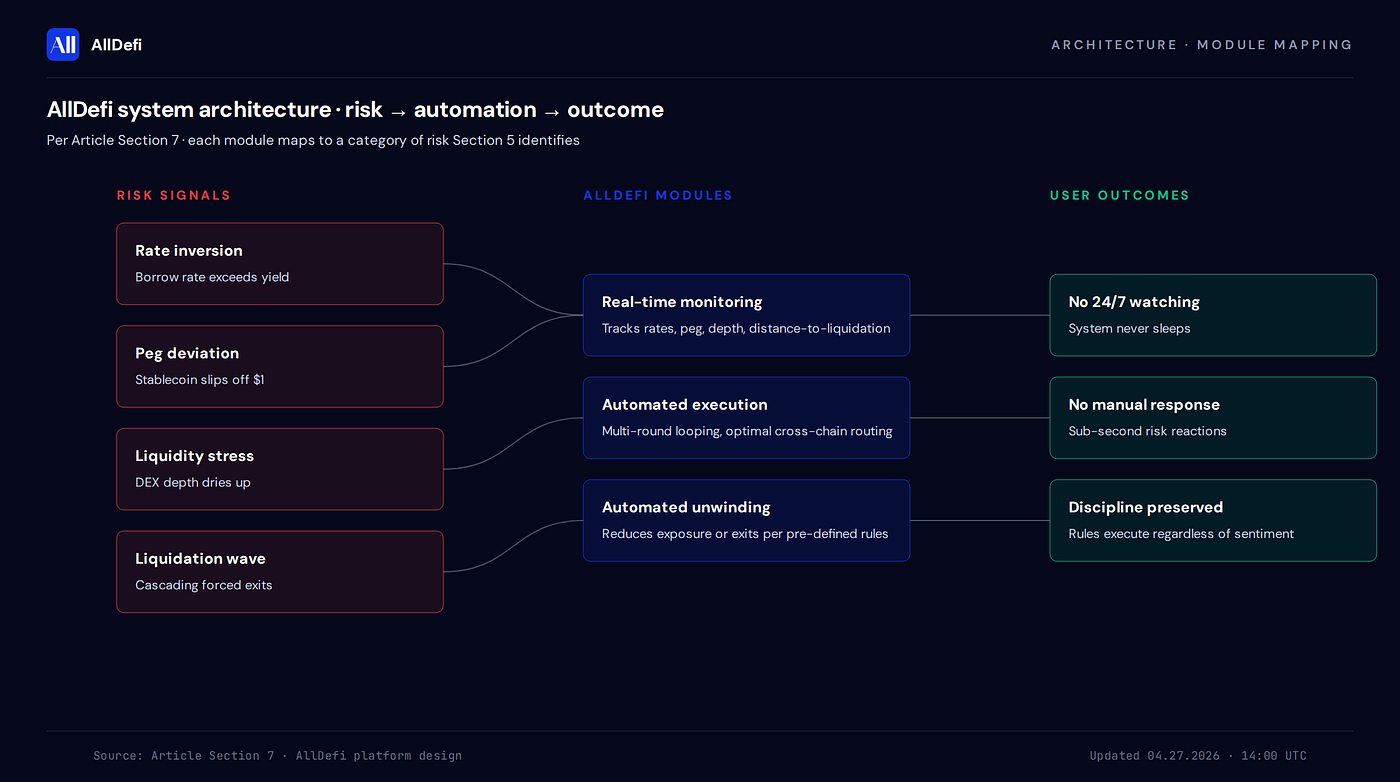Select the Automated execution module

coord(747,418)
